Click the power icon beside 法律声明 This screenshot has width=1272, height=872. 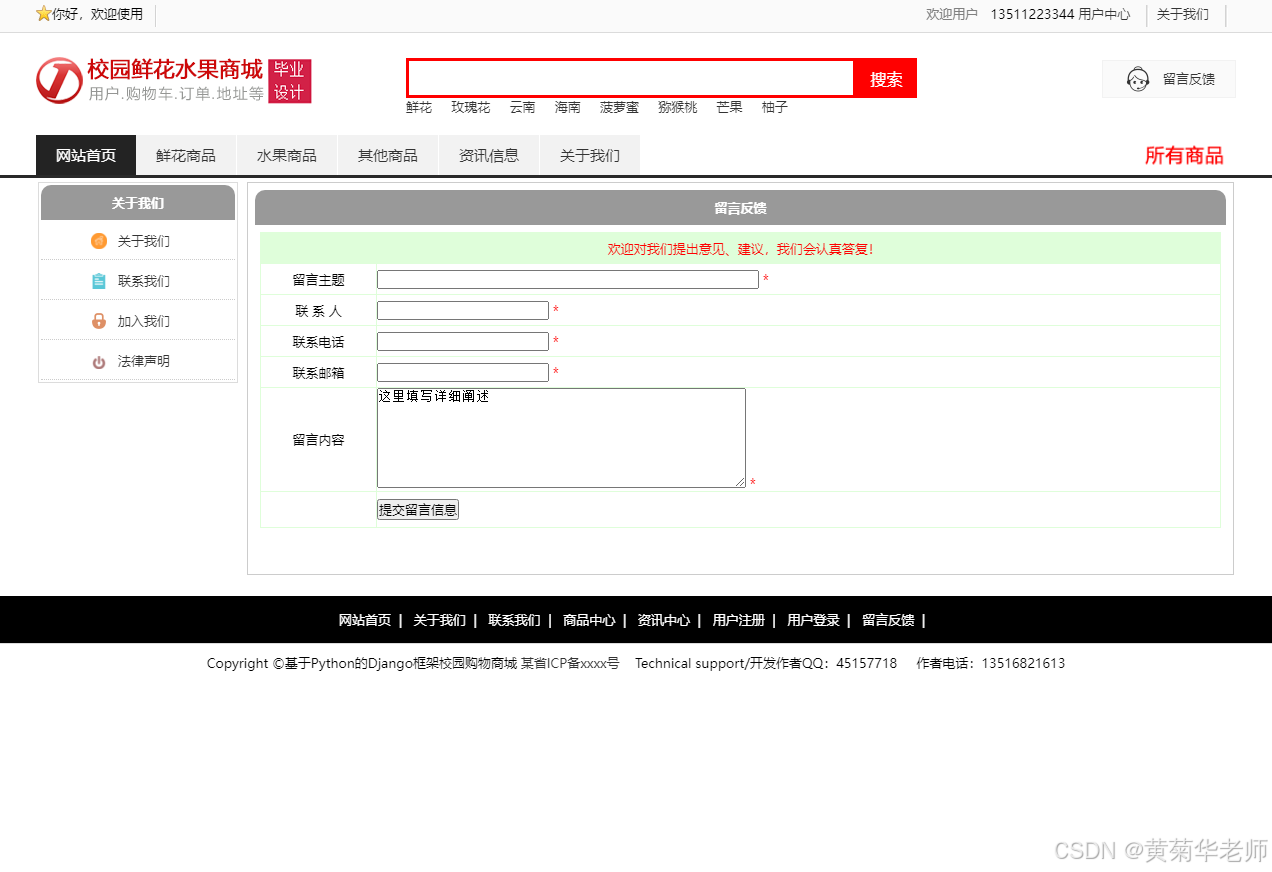[x=99, y=362]
